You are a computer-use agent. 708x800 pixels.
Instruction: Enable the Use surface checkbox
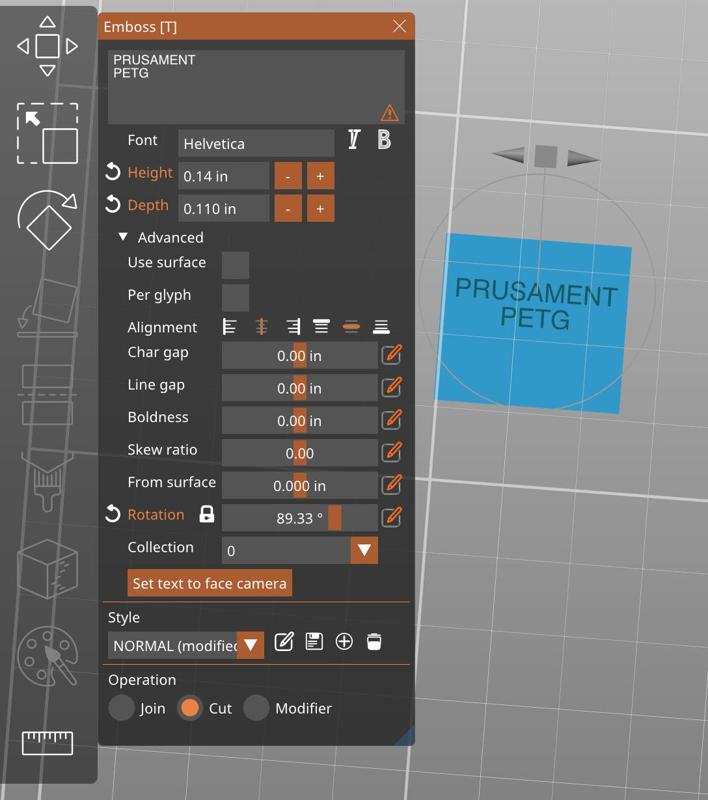click(236, 265)
